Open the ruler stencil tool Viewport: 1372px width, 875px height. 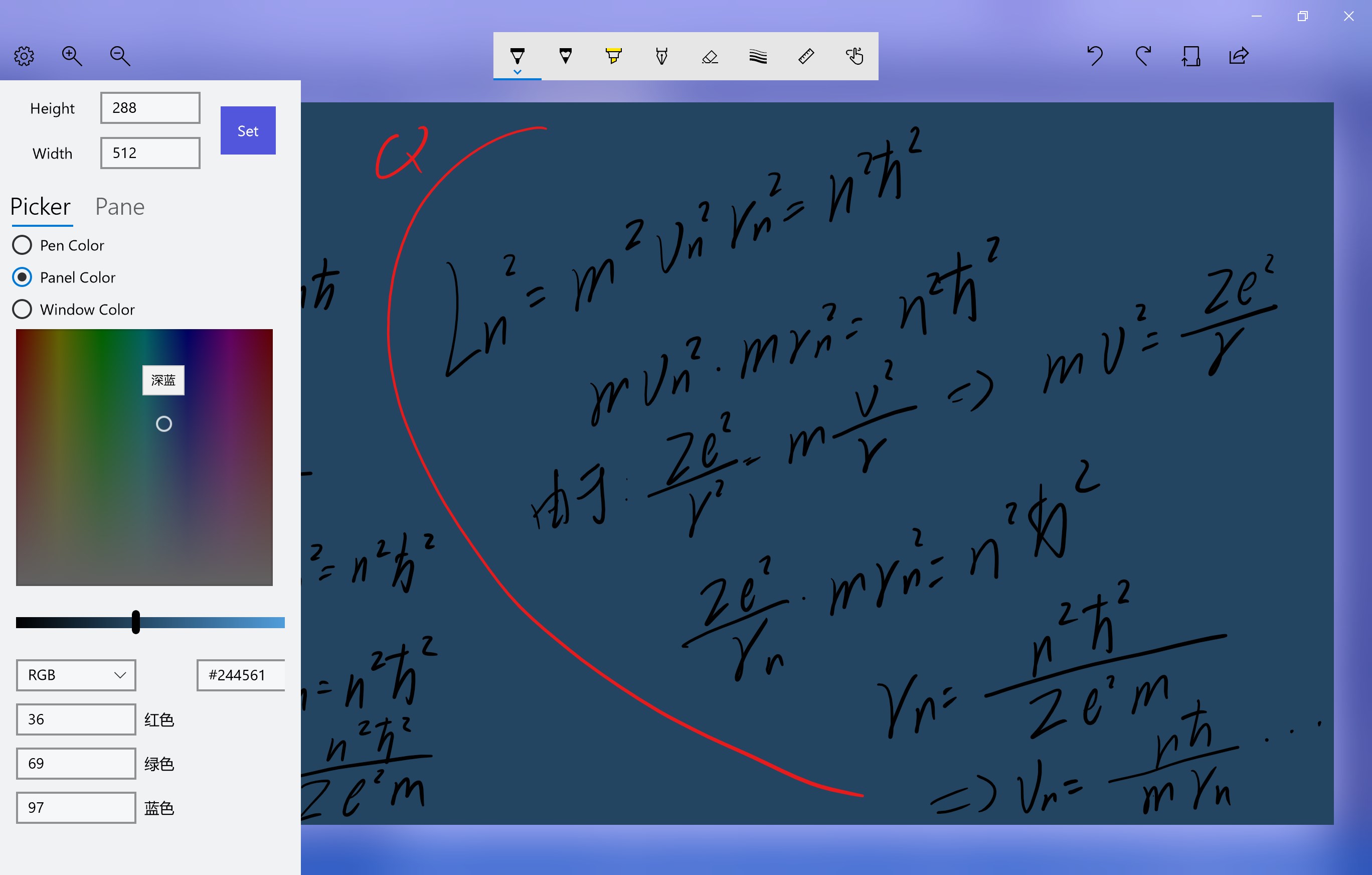806,56
